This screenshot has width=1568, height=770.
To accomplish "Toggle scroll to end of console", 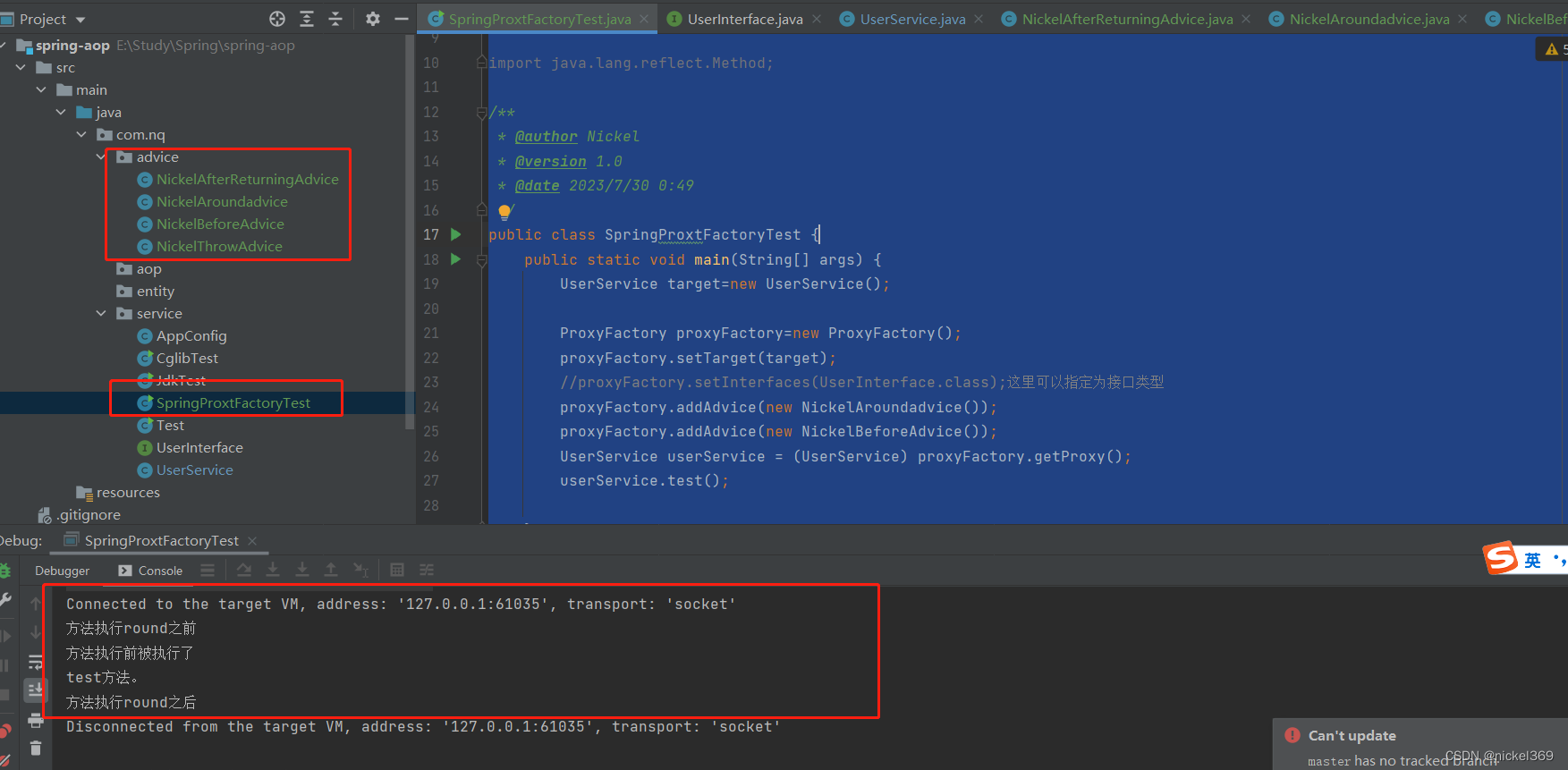I will coord(36,690).
